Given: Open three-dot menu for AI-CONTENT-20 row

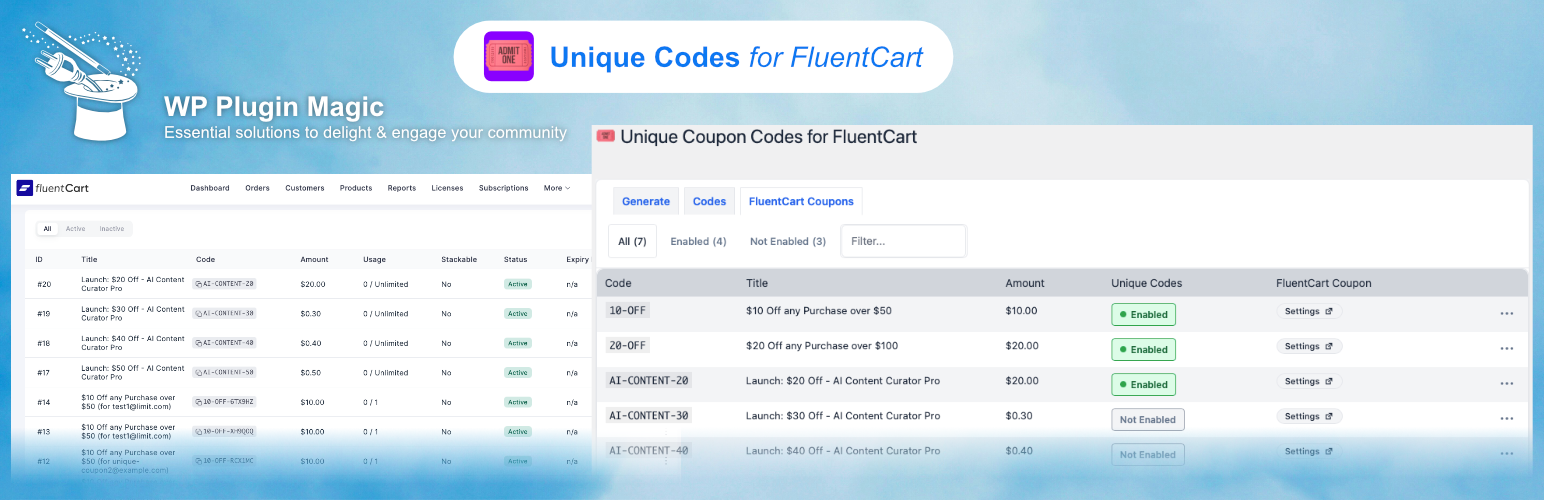Looking at the screenshot, I should pyautogui.click(x=1507, y=384).
